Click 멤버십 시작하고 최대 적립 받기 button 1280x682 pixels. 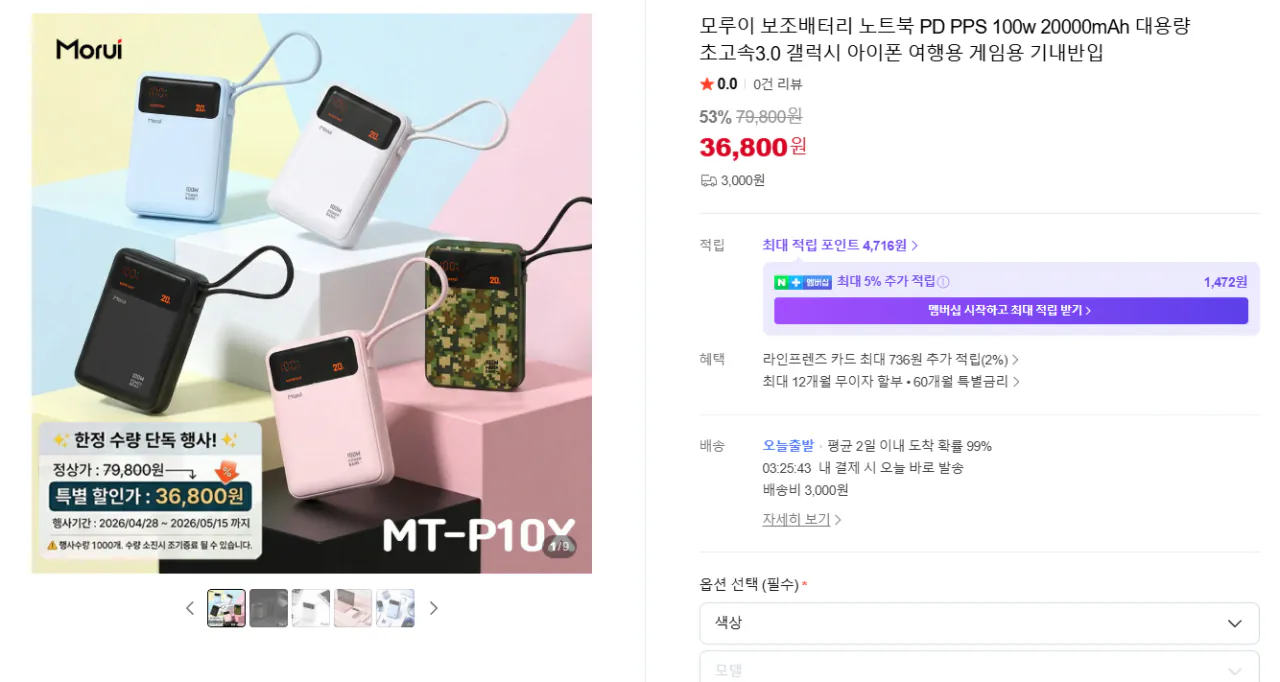click(1010, 311)
